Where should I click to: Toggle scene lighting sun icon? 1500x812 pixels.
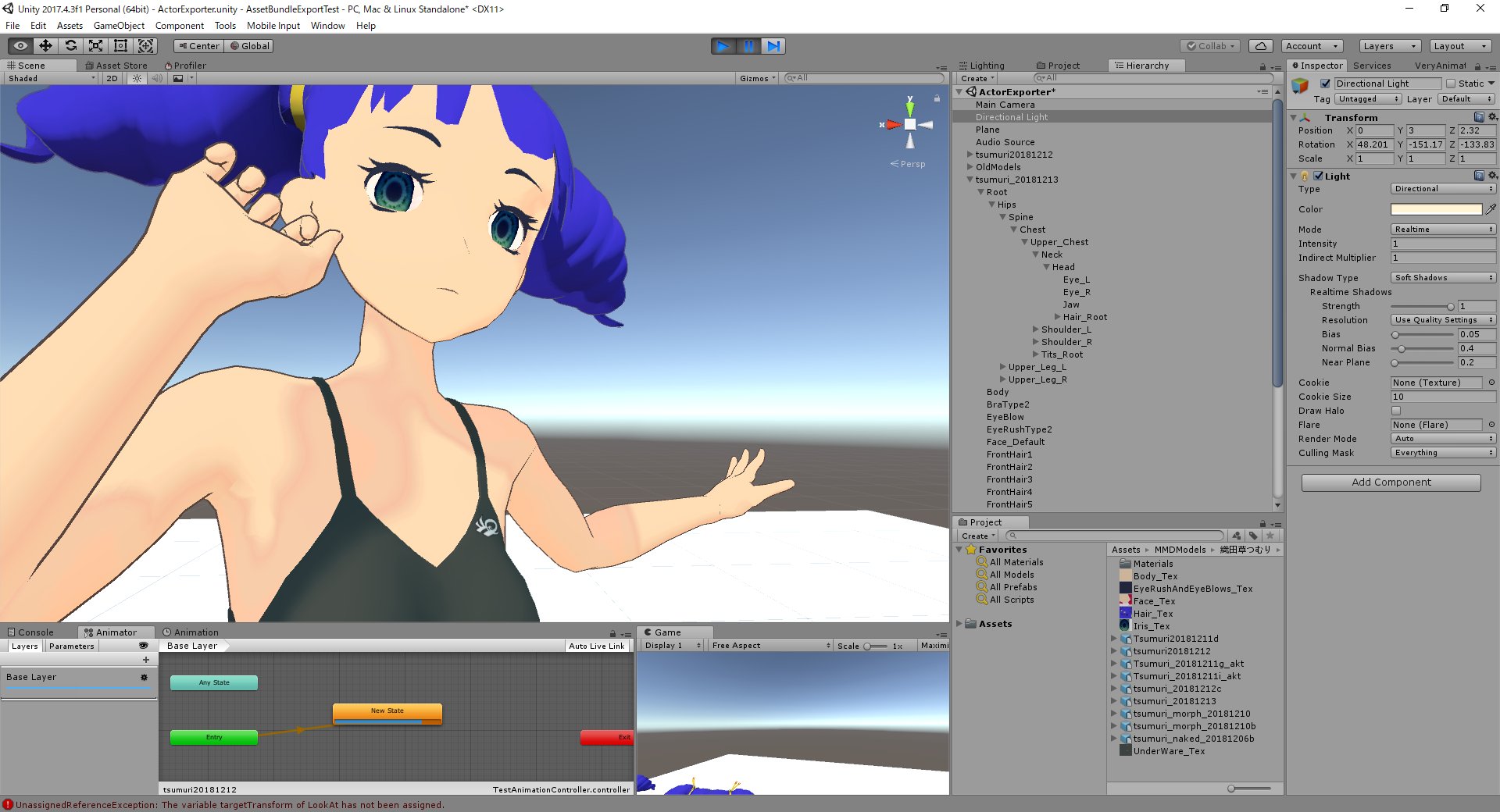(137, 78)
